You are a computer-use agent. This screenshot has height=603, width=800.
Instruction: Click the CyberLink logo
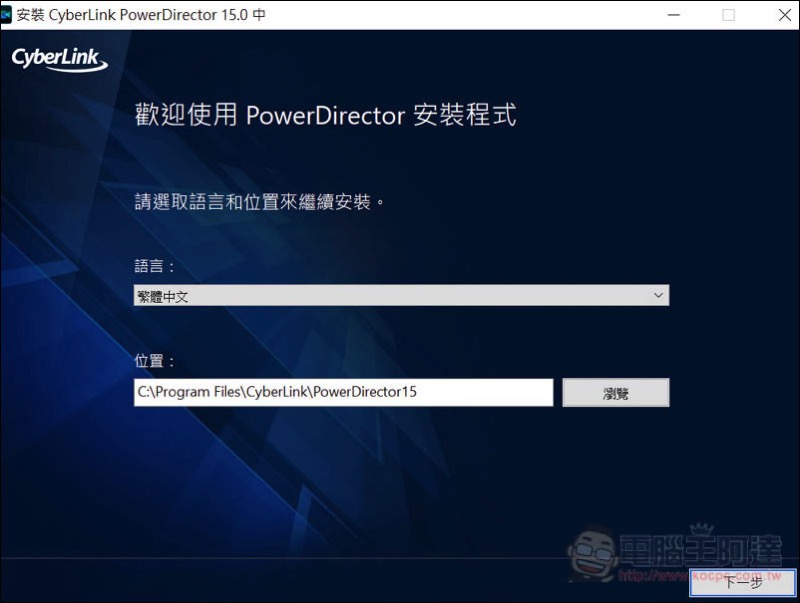tap(60, 60)
